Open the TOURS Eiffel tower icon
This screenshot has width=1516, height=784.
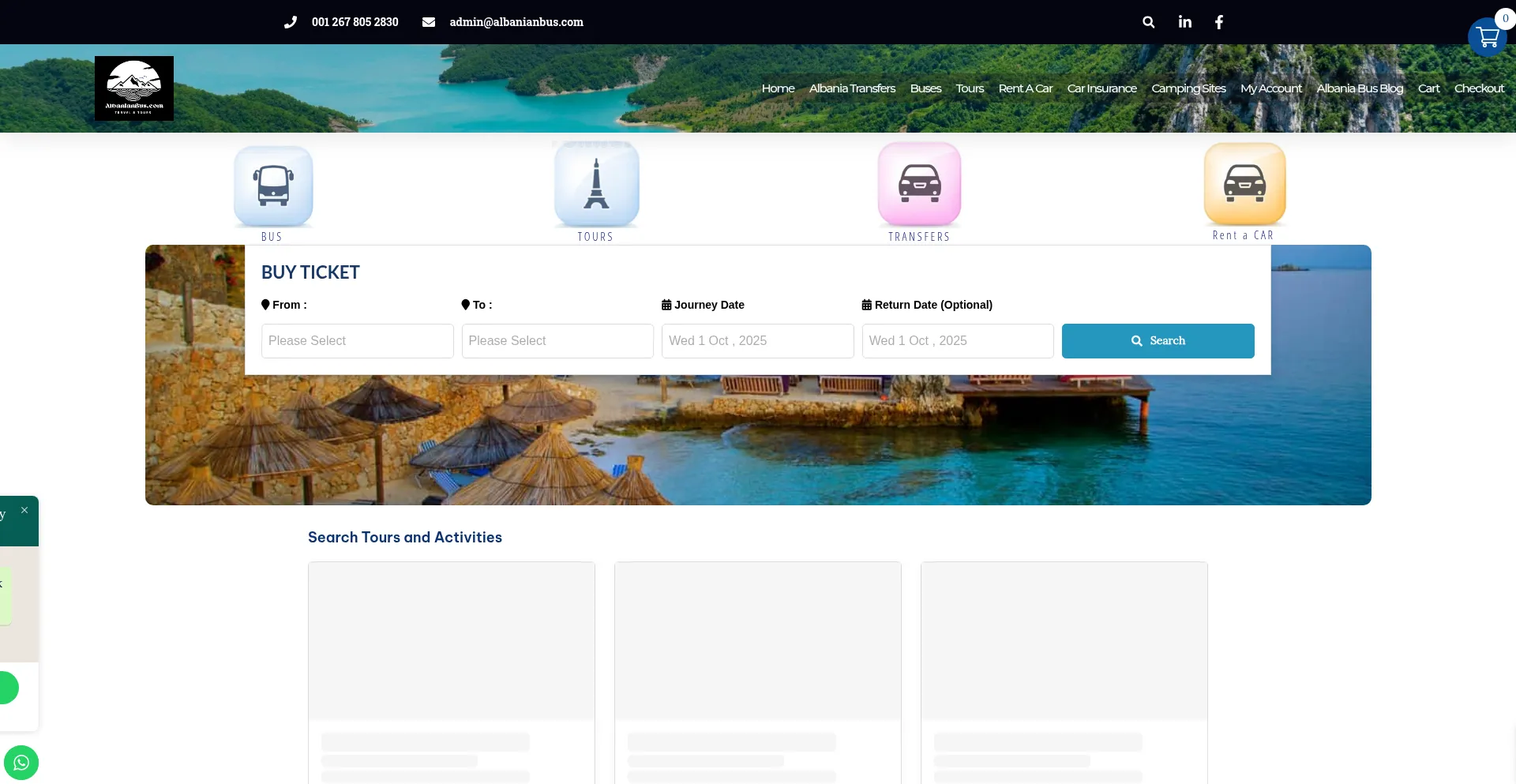596,185
